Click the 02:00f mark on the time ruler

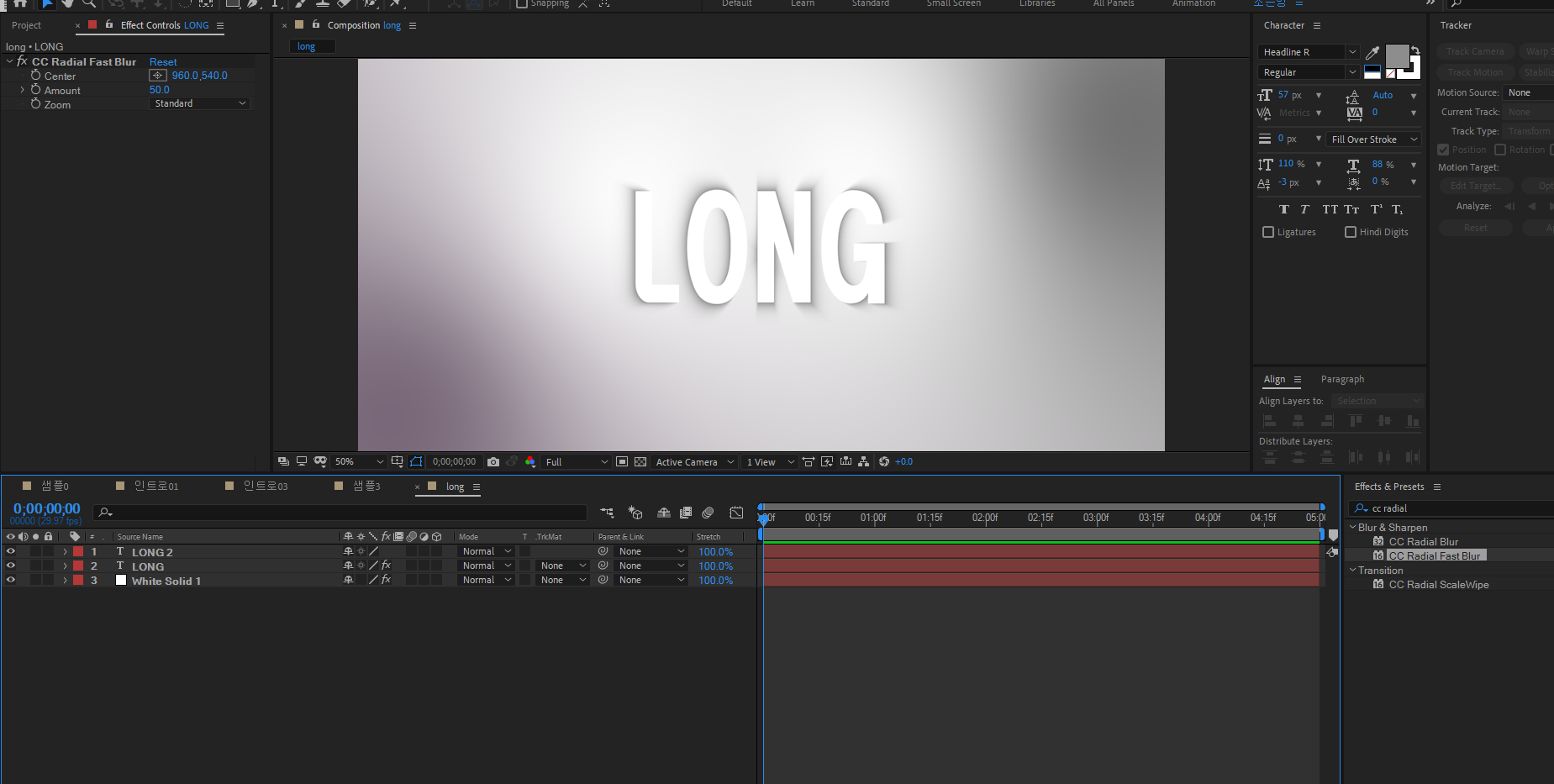[985, 518]
